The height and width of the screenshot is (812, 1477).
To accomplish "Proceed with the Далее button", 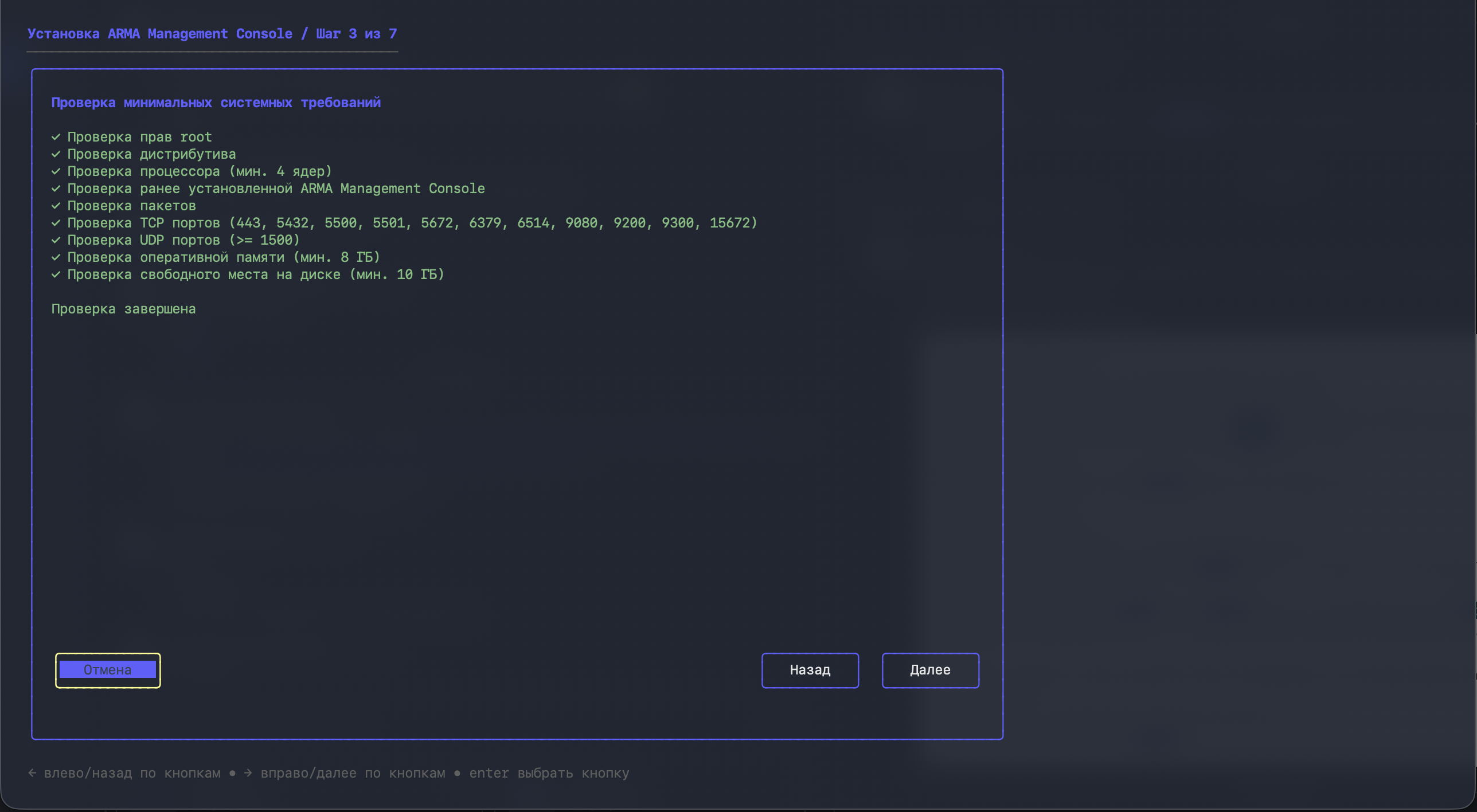I will coord(931,670).
